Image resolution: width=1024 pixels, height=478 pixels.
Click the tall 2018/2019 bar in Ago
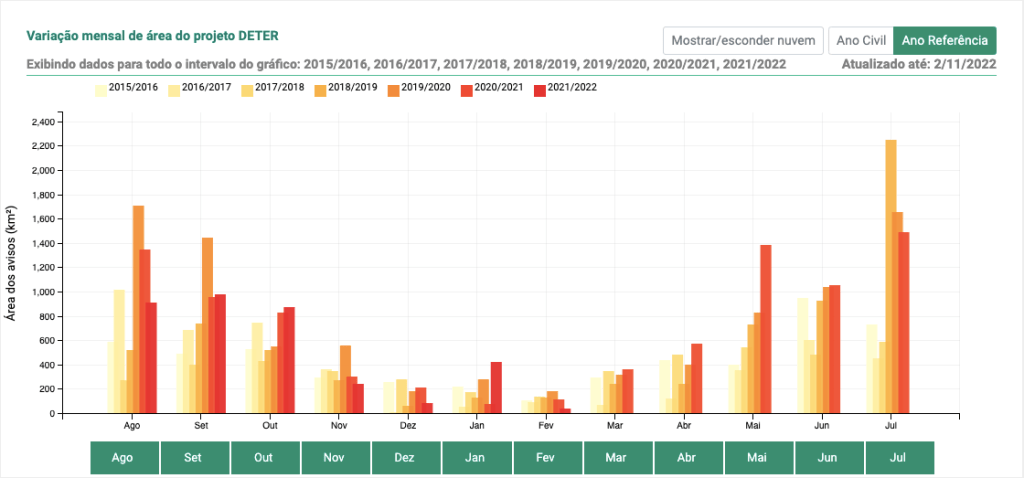[x=138, y=309]
